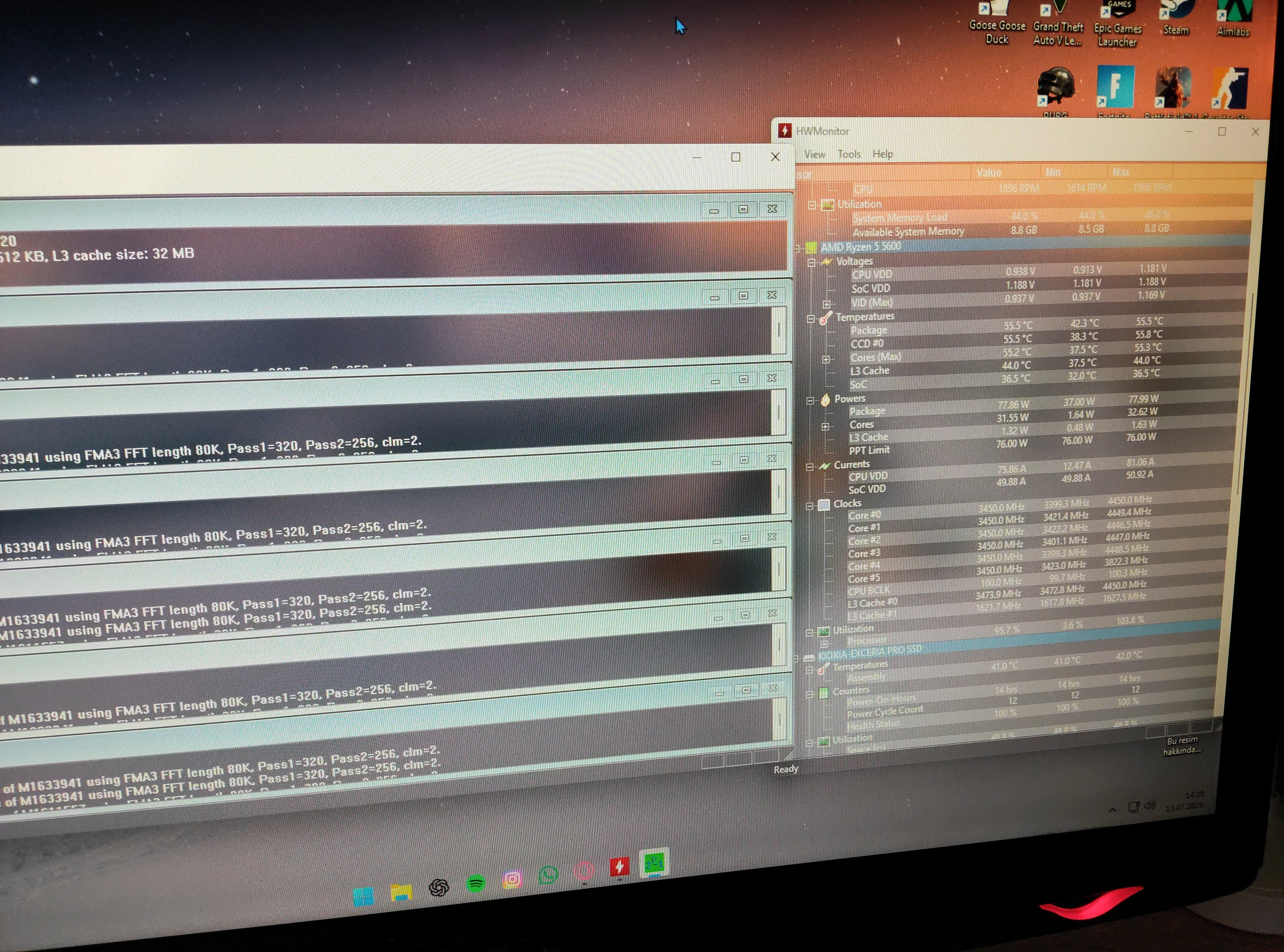Open the Help menu in HWMonitor

pyautogui.click(x=882, y=154)
